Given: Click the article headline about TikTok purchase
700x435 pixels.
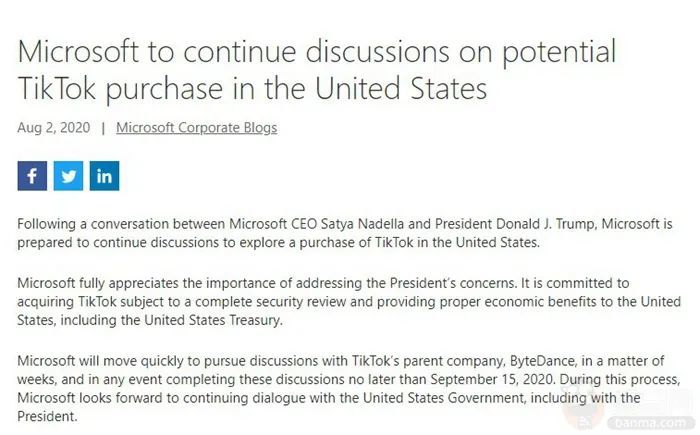Looking at the screenshot, I should (x=316, y=70).
